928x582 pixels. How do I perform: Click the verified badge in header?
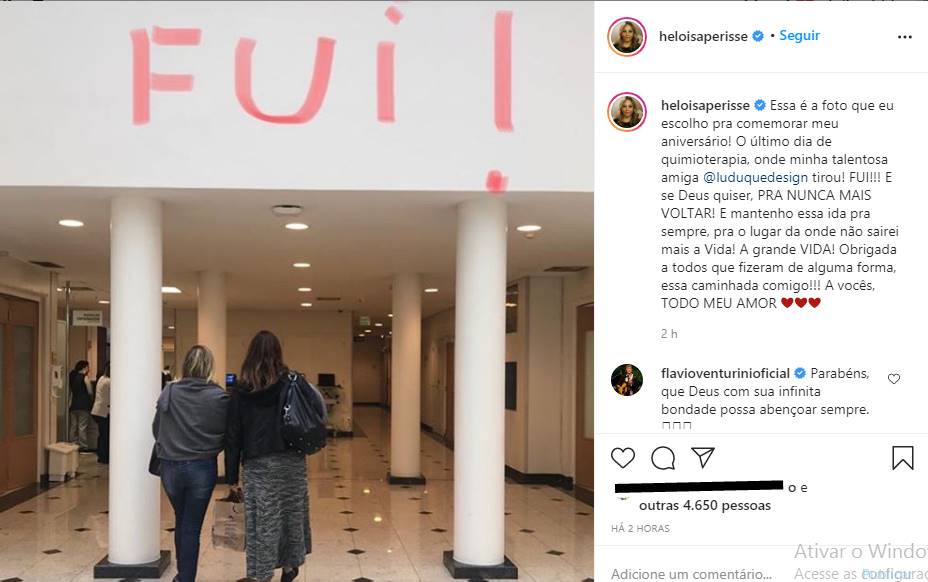coord(758,36)
